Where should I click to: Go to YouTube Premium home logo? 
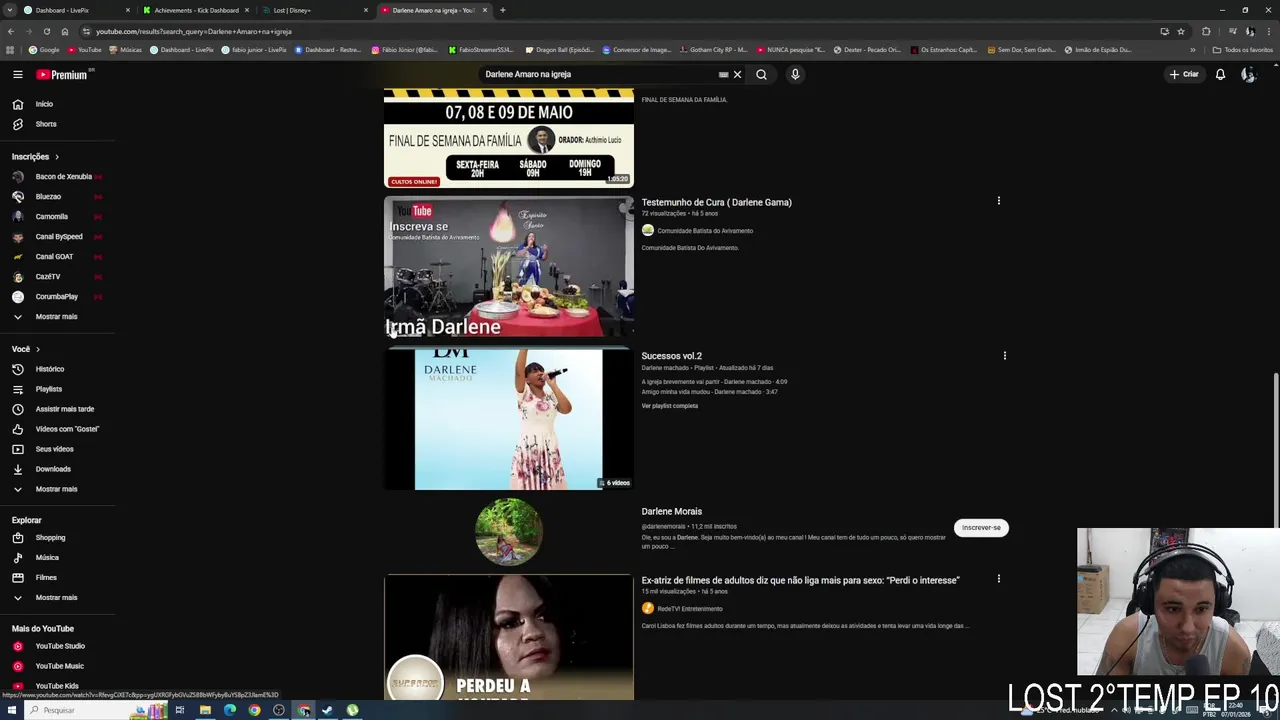(x=62, y=74)
